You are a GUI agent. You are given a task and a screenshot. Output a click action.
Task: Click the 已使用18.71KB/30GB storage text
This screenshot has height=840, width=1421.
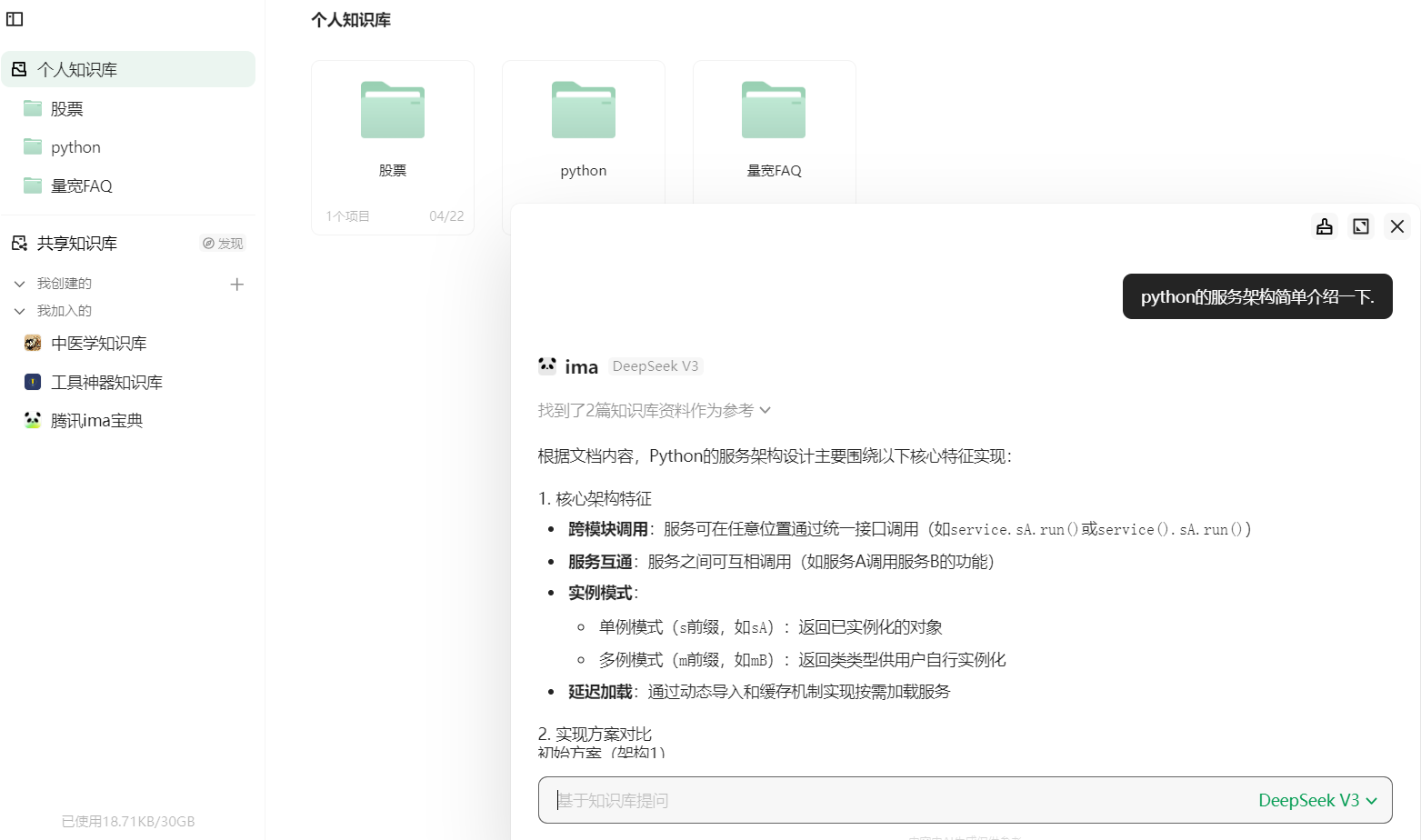click(128, 822)
